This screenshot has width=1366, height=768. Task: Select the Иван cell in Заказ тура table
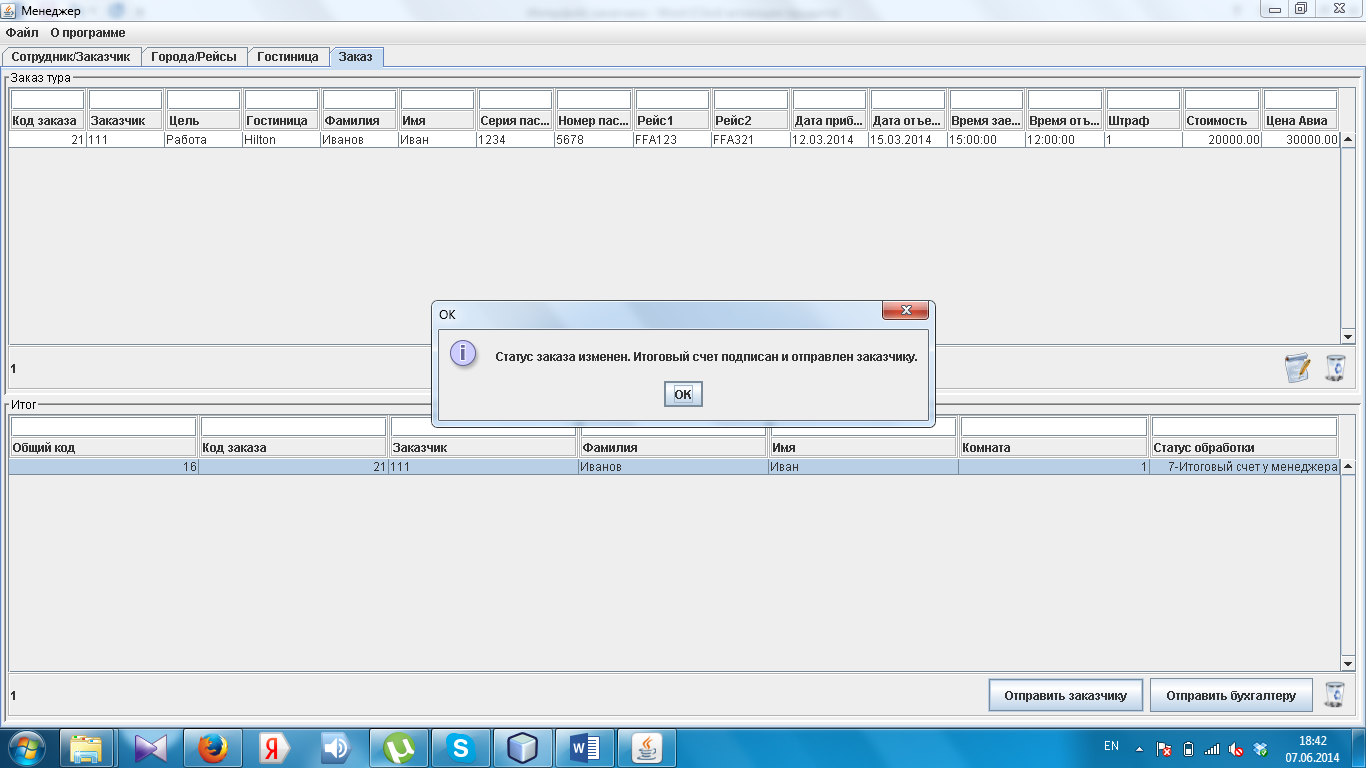point(438,140)
